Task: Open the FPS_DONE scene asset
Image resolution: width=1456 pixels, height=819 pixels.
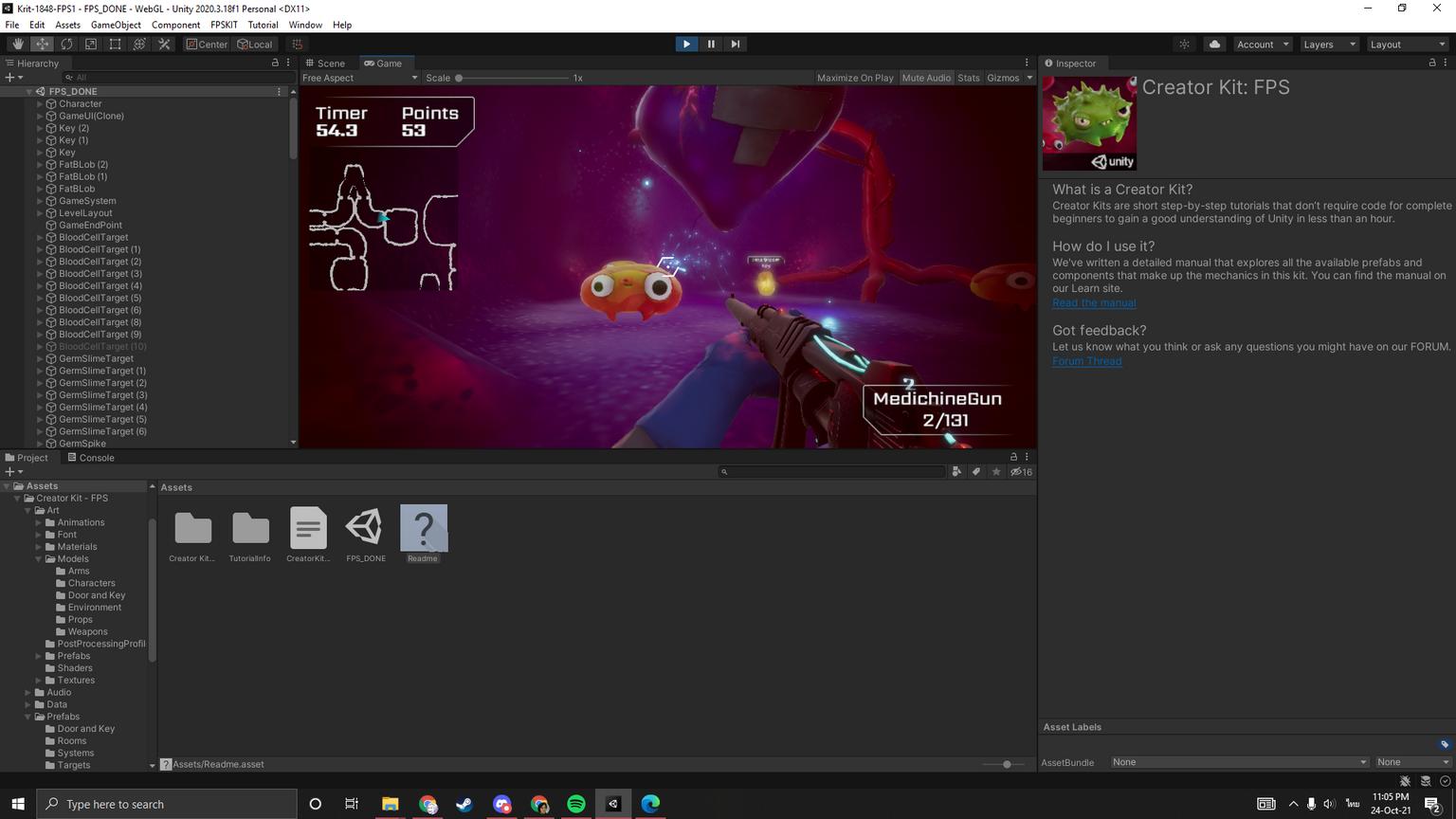Action: (x=365, y=529)
